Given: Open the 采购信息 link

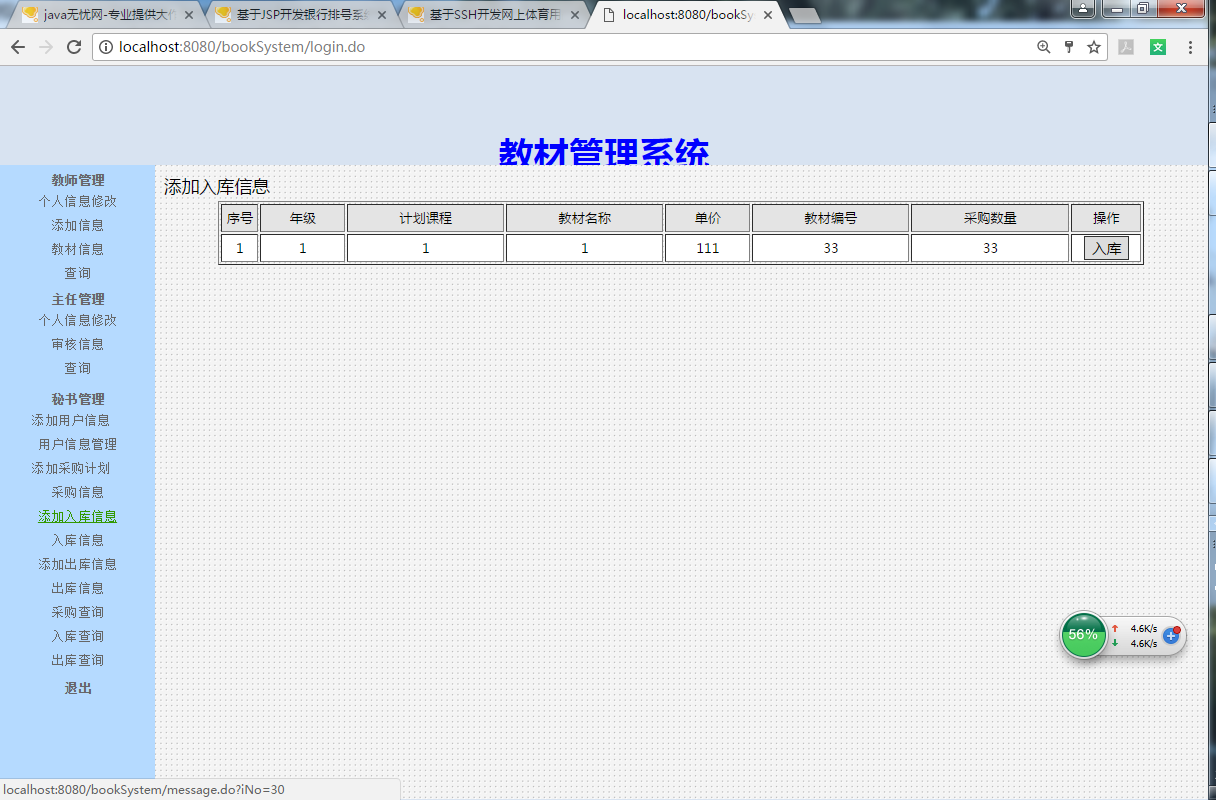Looking at the screenshot, I should coord(78,492).
